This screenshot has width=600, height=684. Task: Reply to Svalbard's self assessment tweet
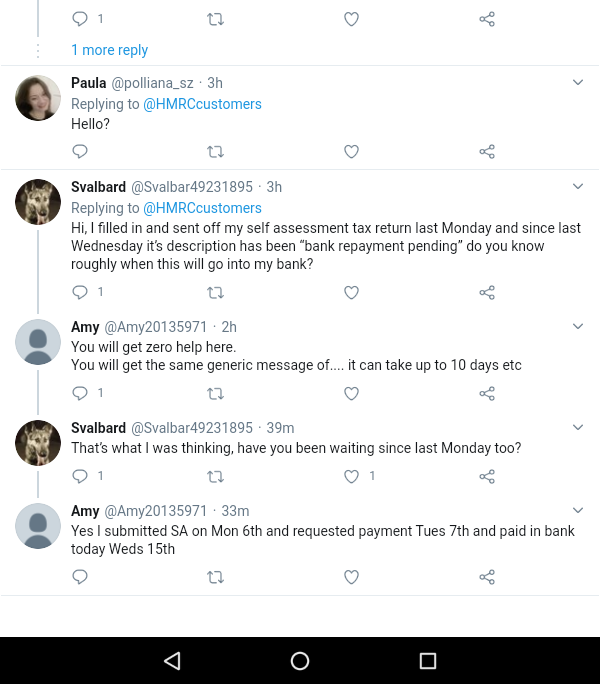click(80, 292)
